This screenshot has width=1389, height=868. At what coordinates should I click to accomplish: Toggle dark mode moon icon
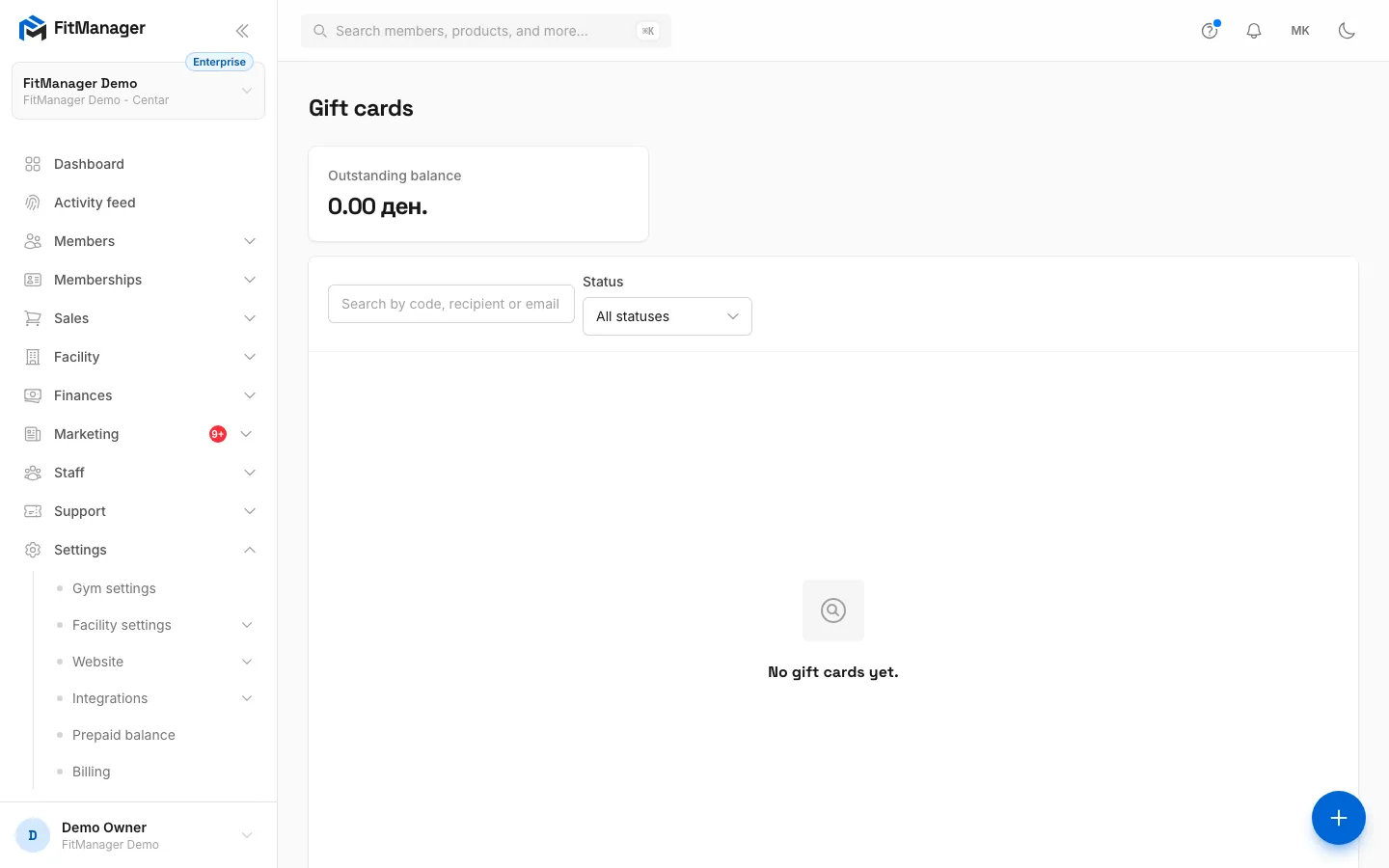pyautogui.click(x=1348, y=31)
